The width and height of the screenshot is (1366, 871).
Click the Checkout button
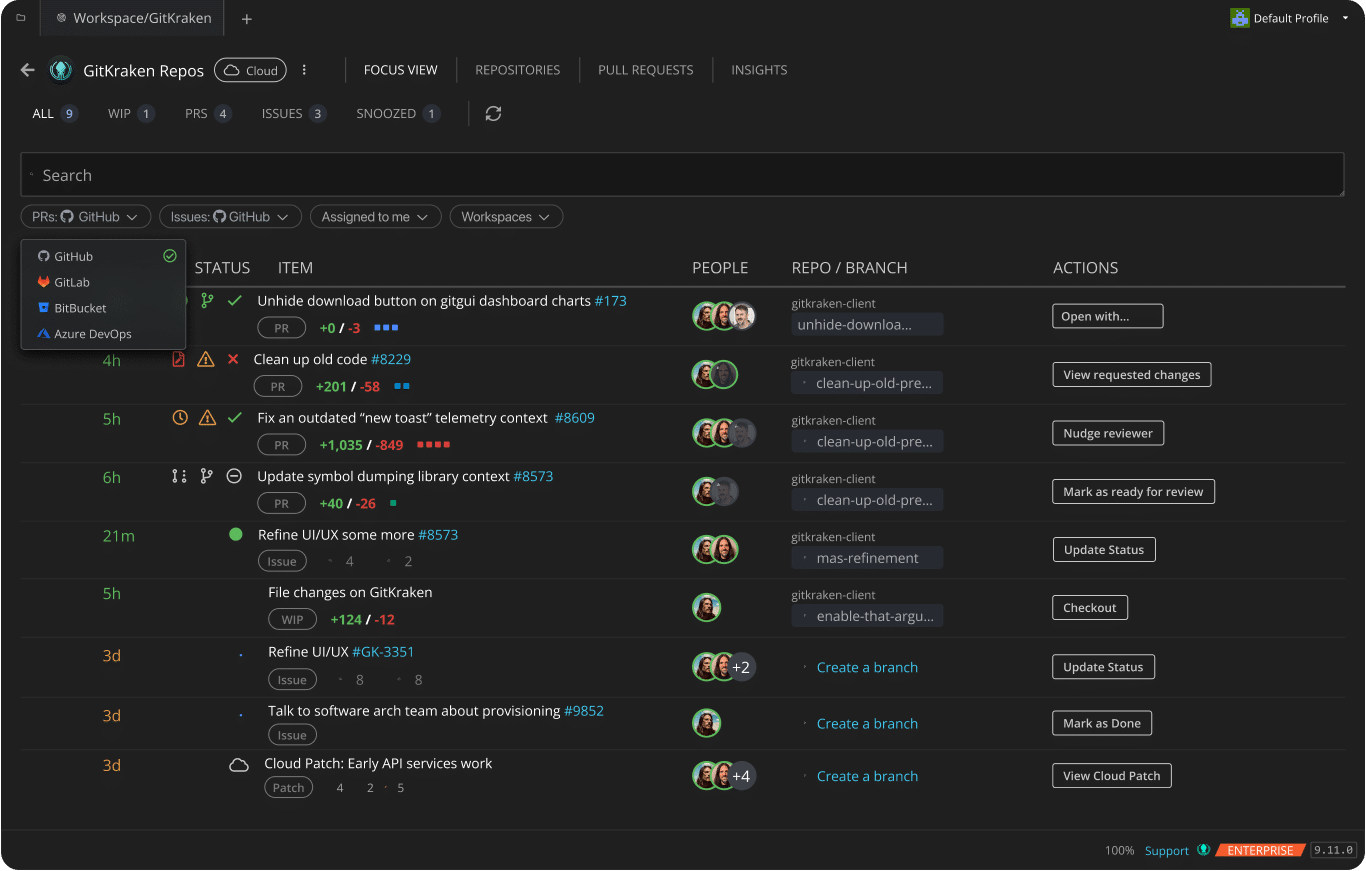pos(1089,608)
